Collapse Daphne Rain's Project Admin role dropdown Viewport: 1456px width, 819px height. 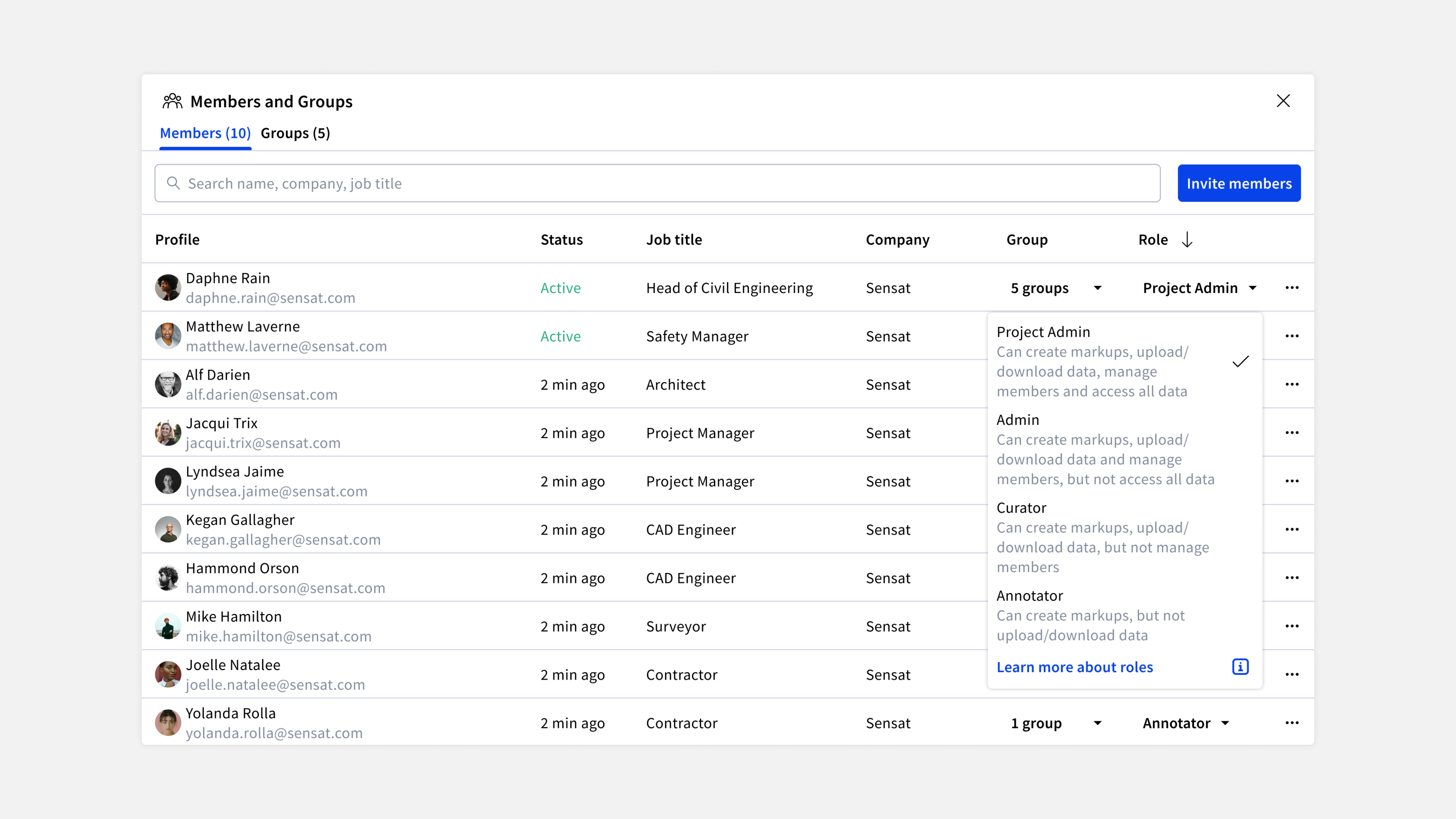click(x=1199, y=288)
